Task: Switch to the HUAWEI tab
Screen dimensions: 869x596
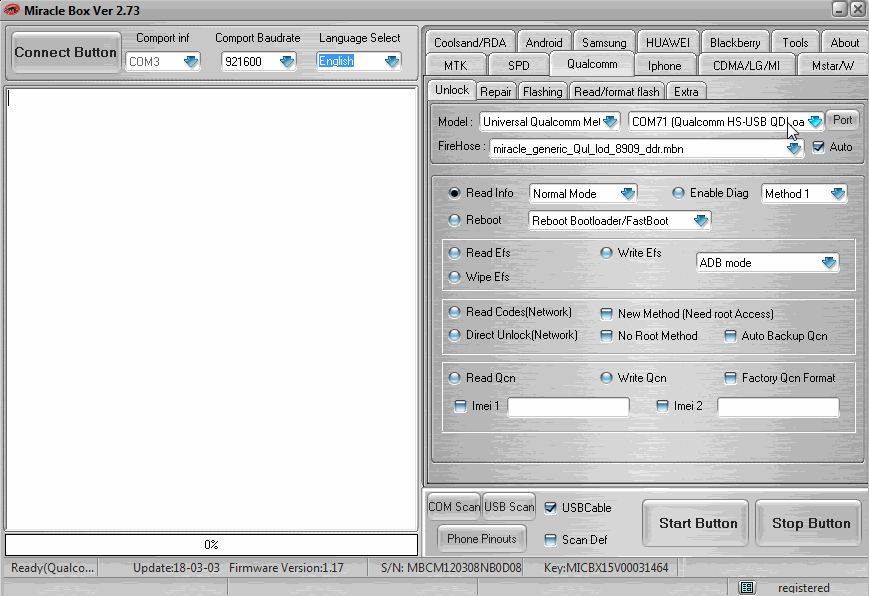Action: 668,43
